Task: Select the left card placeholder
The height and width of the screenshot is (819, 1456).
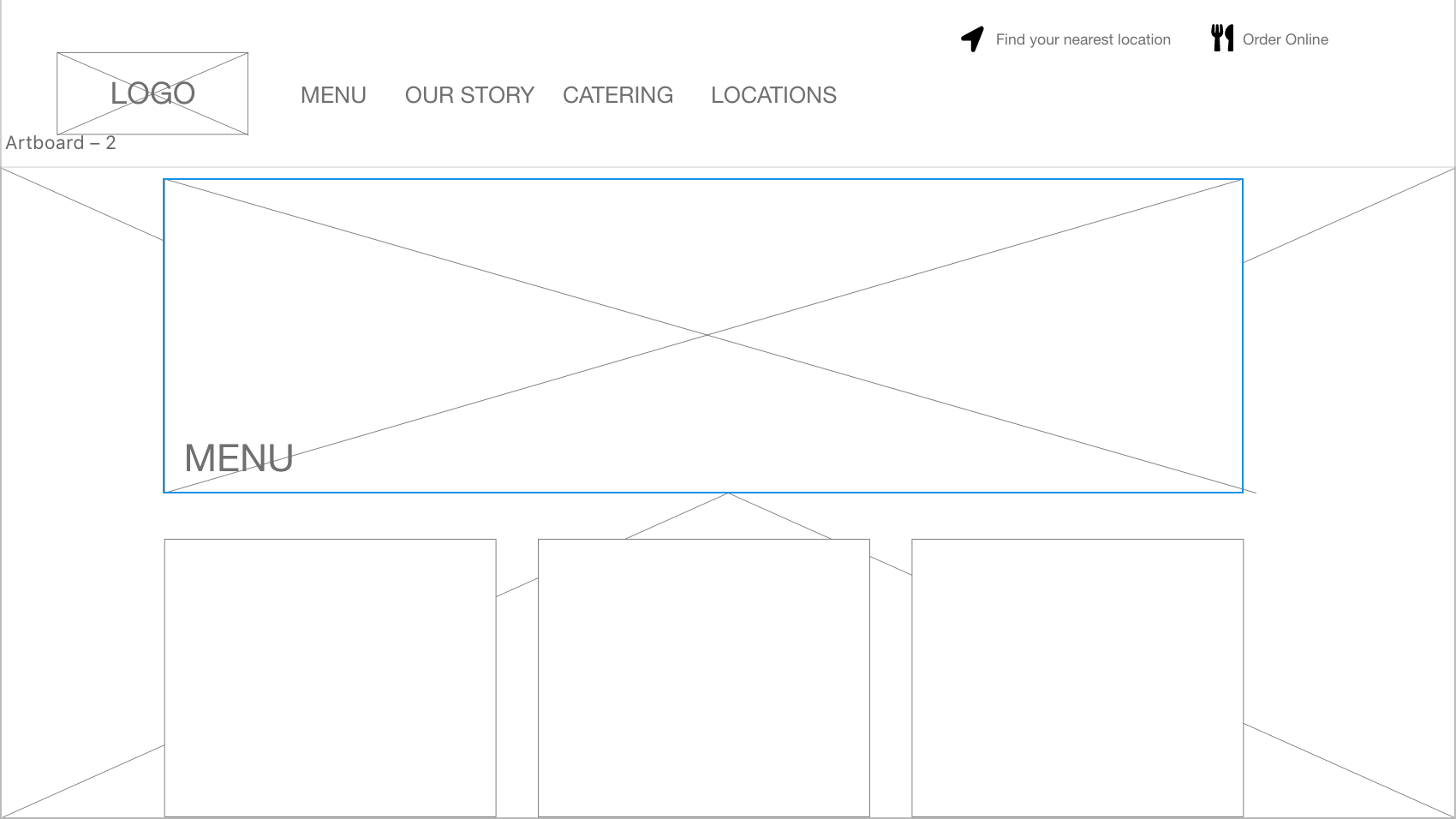Action: 330,677
